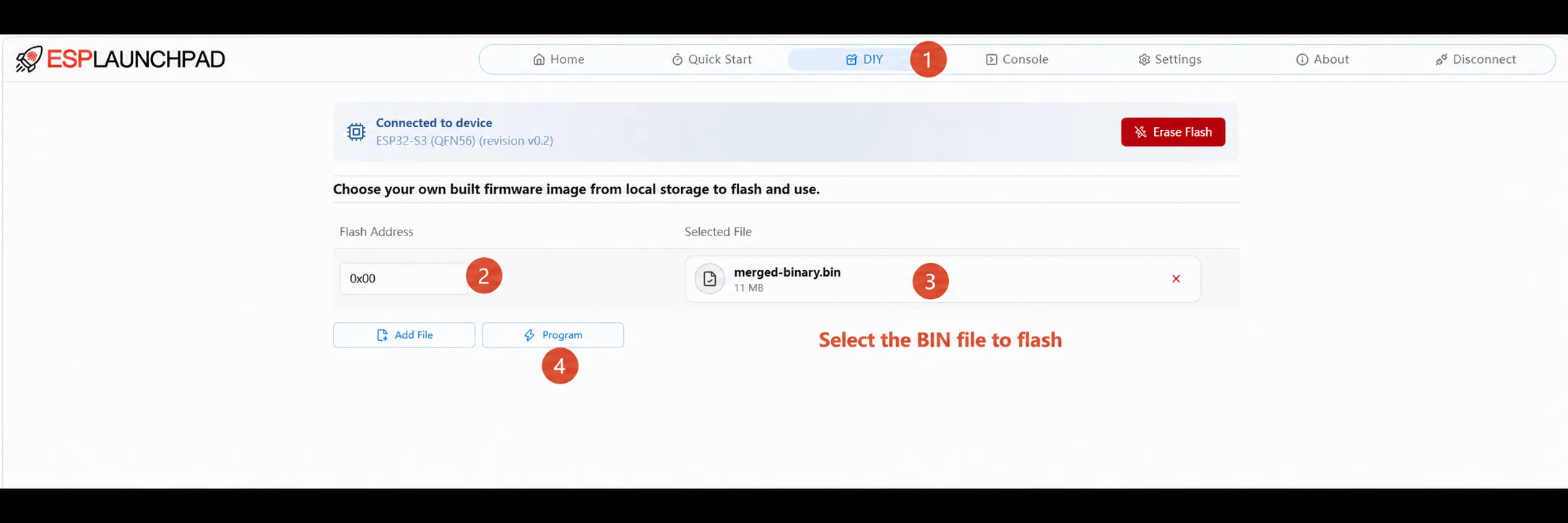
Task: Click the Connected to device status text
Action: tap(434, 123)
